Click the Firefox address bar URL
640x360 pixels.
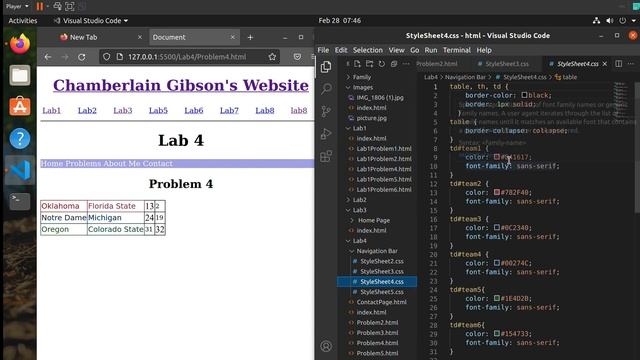[187, 57]
